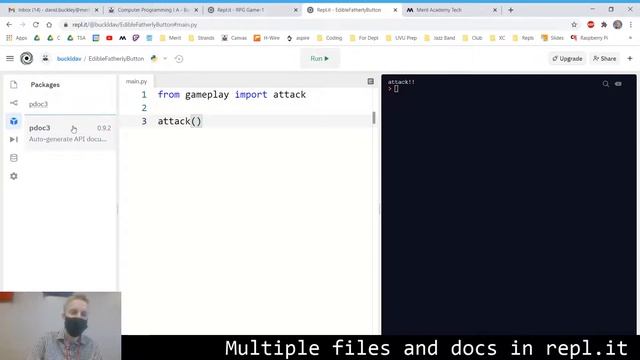Screen dimensions: 640x360
Task: Click code line 1 import statement
Action: click(x=232, y=95)
